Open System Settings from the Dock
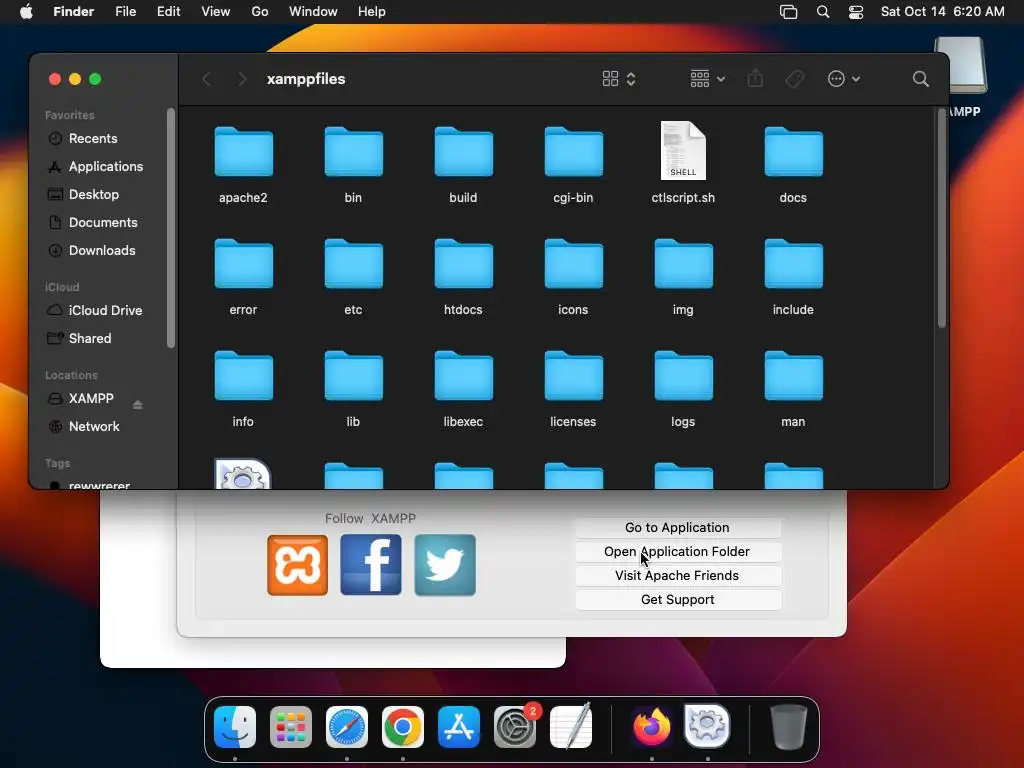 515,727
